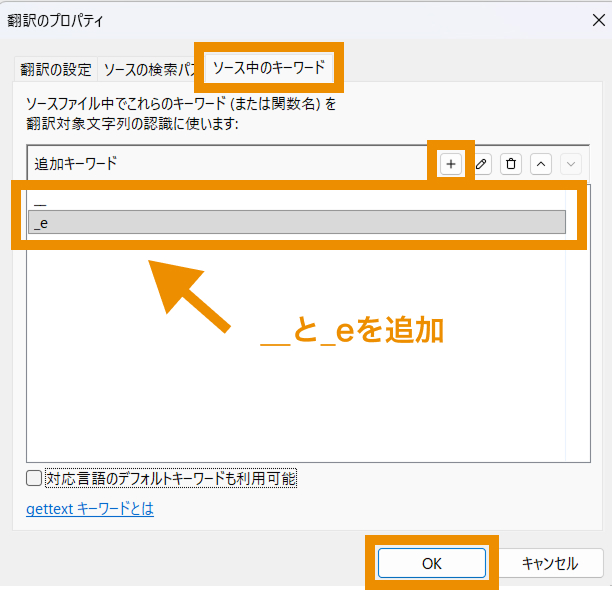Click the plus icon to add keyword
This screenshot has height=590, width=612.
click(x=451, y=164)
